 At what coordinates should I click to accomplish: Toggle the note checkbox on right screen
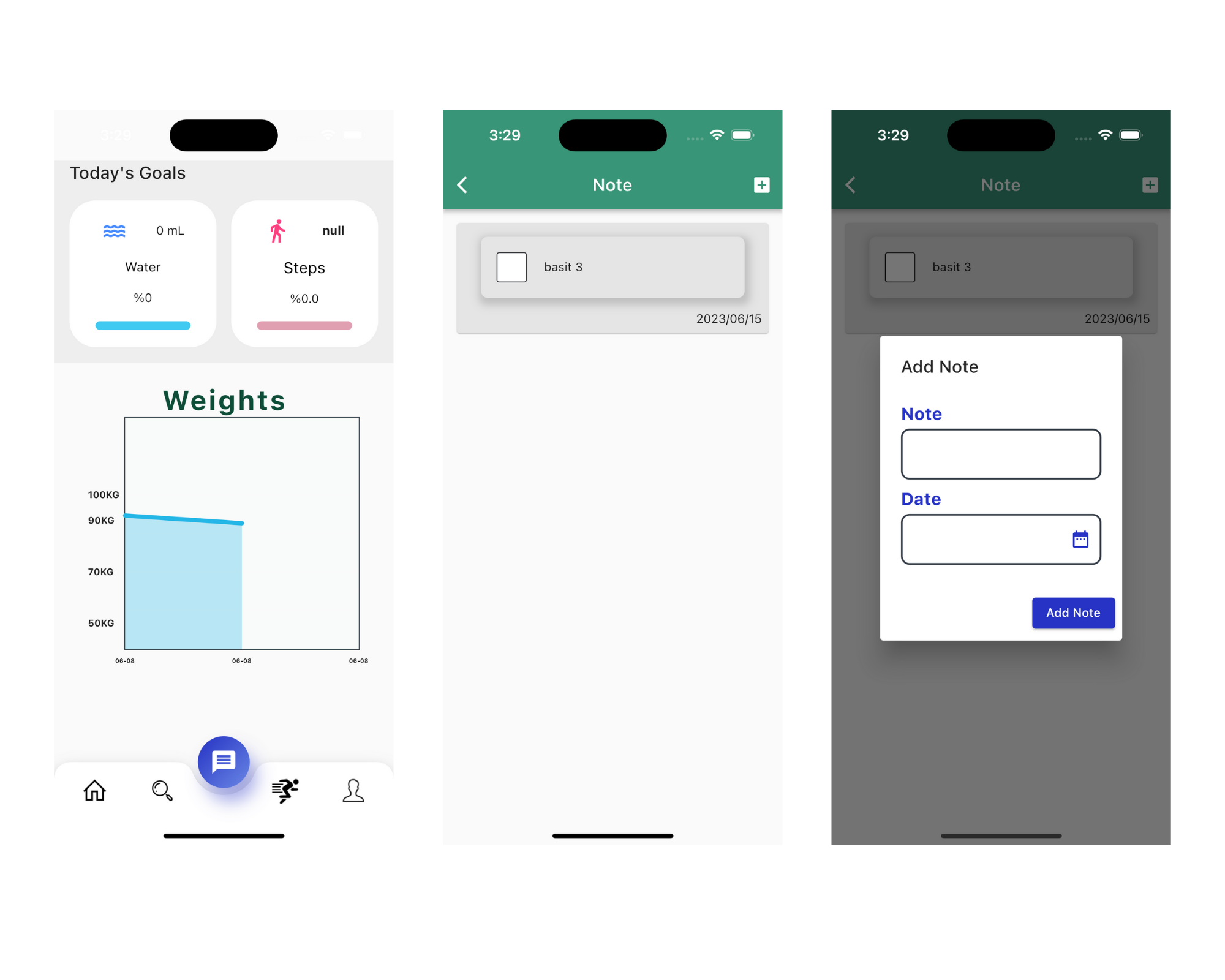click(x=899, y=268)
